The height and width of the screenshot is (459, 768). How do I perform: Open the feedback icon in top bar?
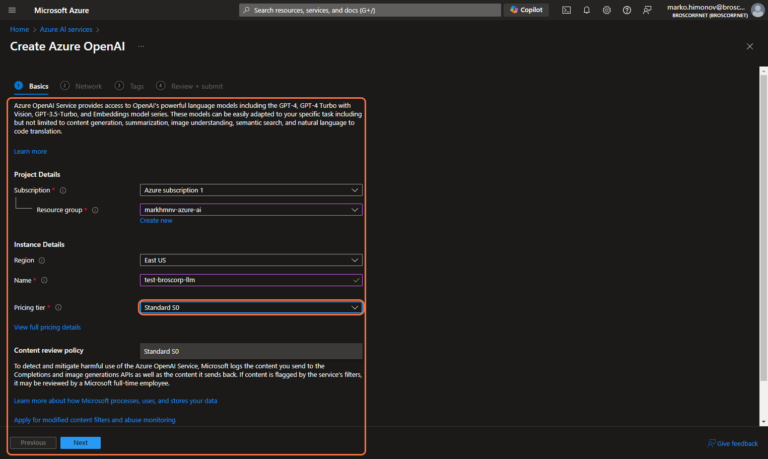click(647, 10)
